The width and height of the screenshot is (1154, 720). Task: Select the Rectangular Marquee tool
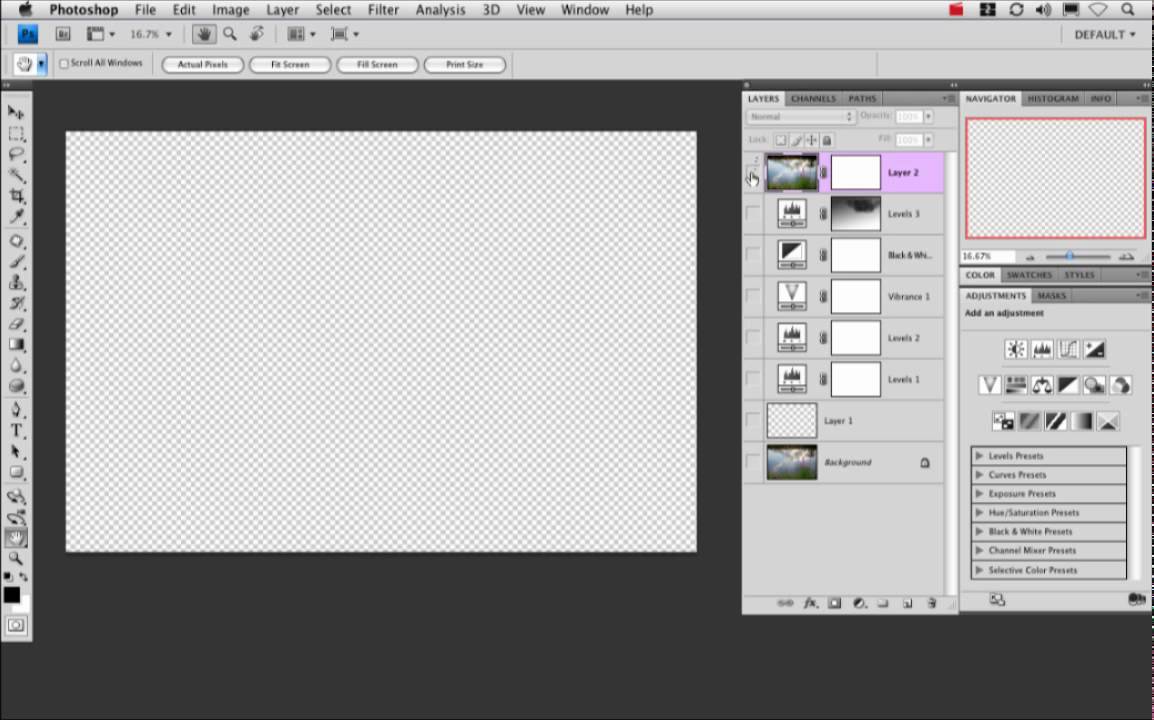coord(15,134)
